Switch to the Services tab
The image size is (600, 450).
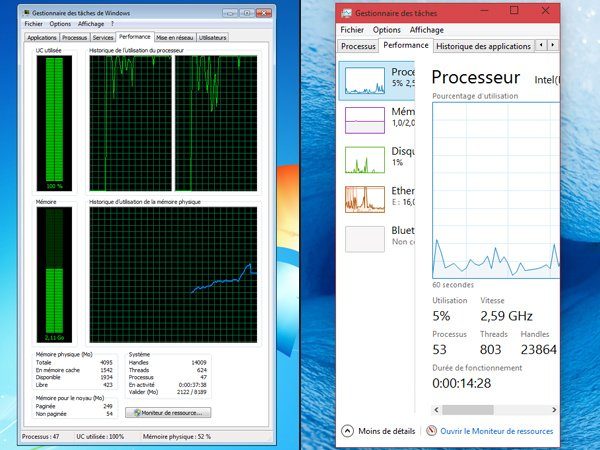pos(103,38)
